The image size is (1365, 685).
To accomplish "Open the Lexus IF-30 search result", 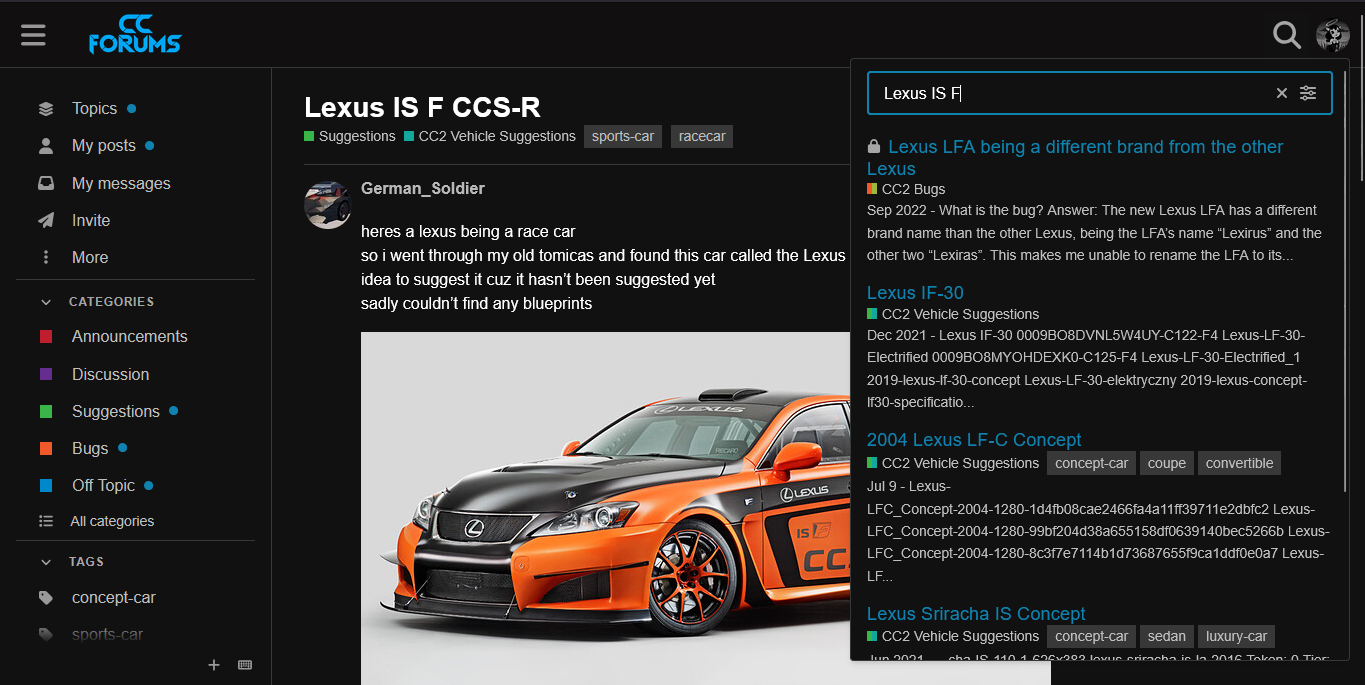I will click(915, 293).
